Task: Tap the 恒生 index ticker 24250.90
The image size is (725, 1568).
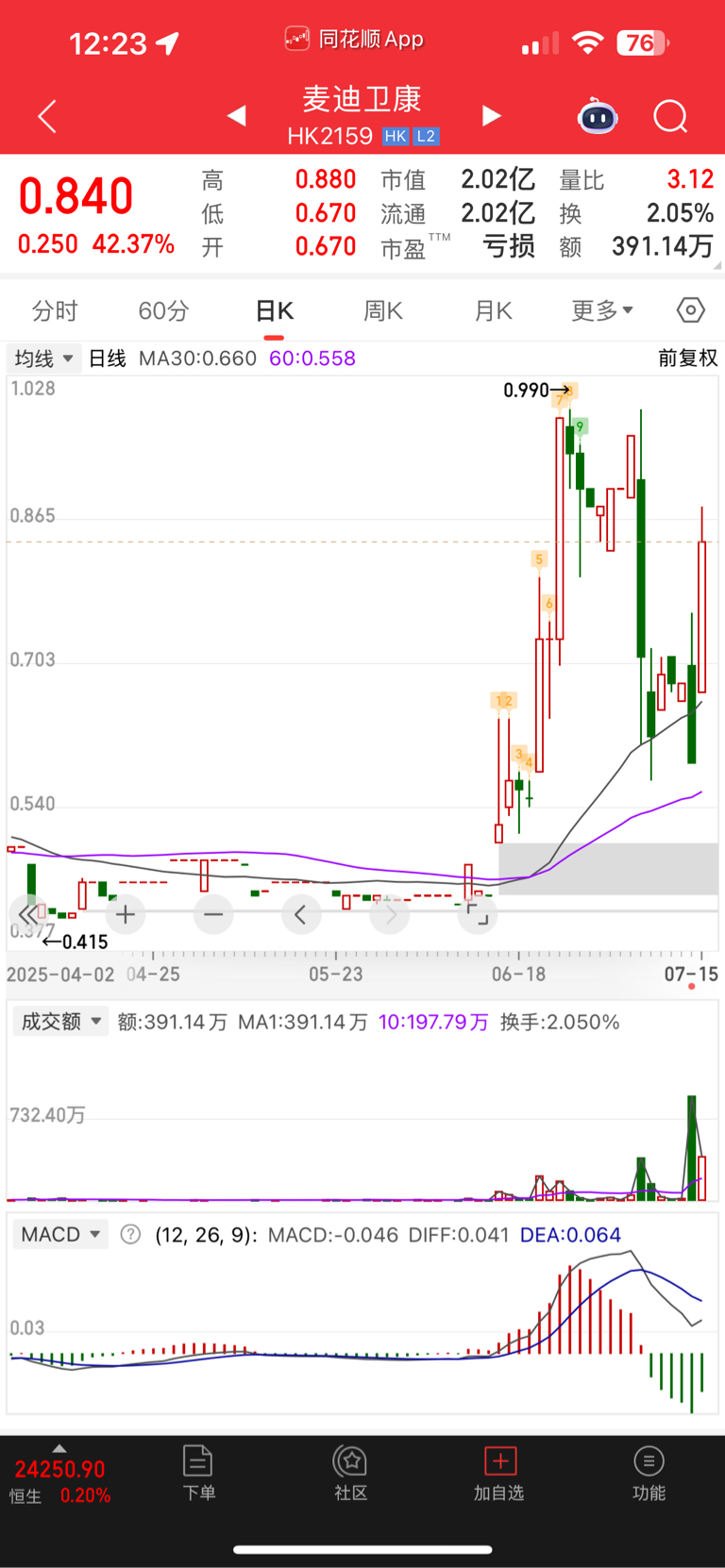Action: pos(59,1469)
